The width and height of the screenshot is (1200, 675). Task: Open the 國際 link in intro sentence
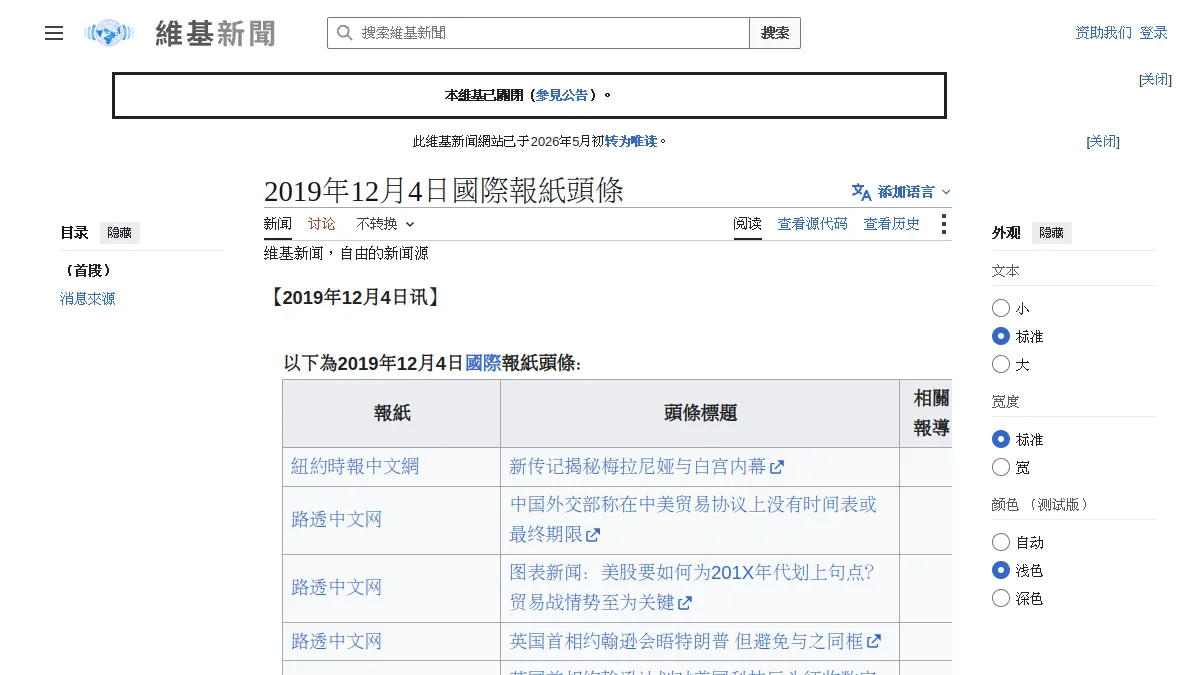click(483, 363)
